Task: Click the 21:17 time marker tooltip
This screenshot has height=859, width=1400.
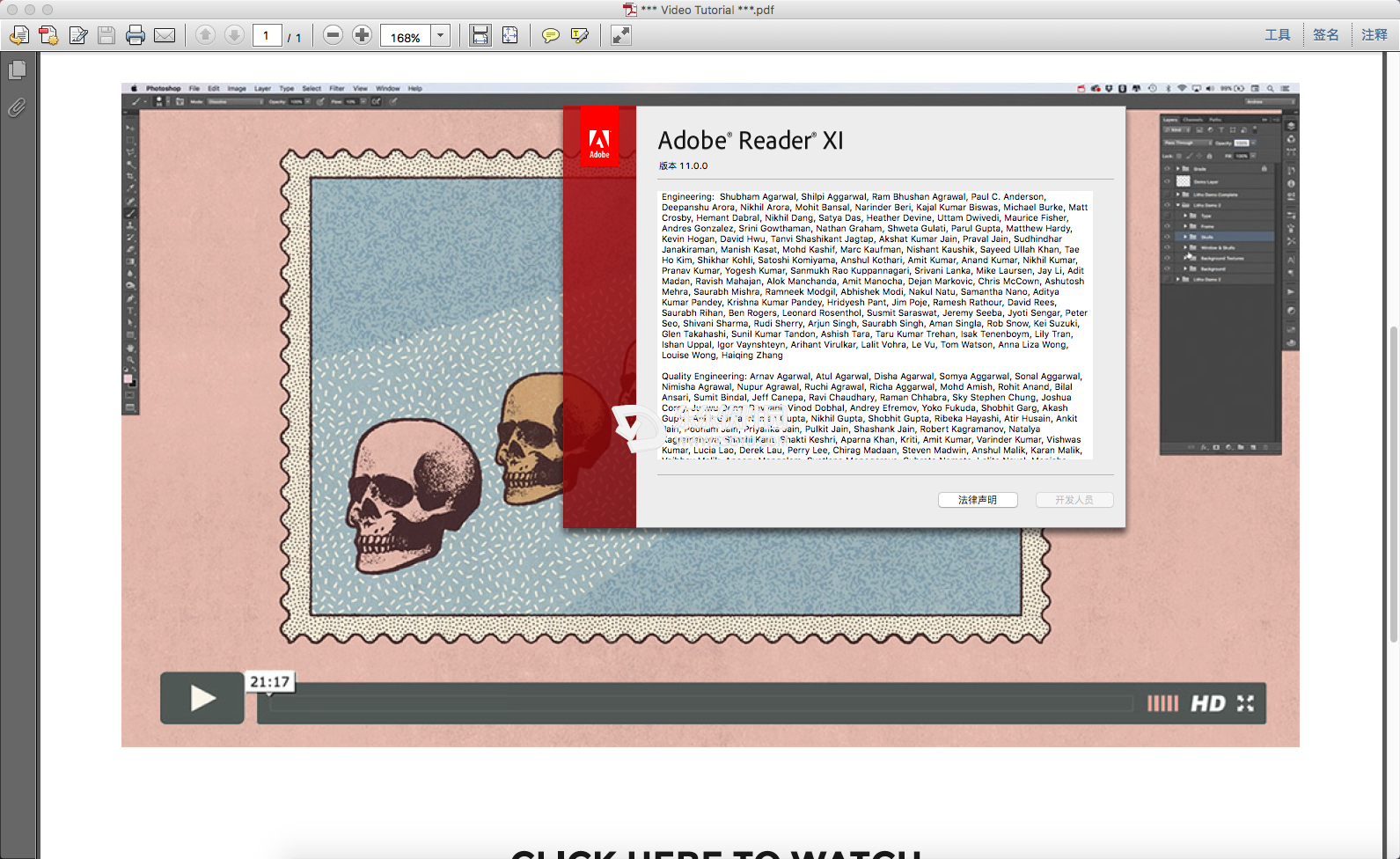Action: coord(269,682)
